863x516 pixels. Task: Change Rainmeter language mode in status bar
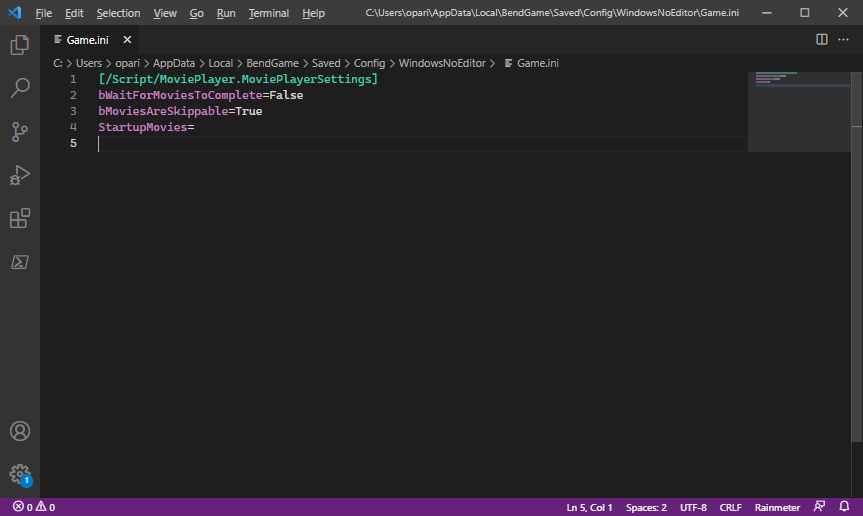click(x=777, y=507)
